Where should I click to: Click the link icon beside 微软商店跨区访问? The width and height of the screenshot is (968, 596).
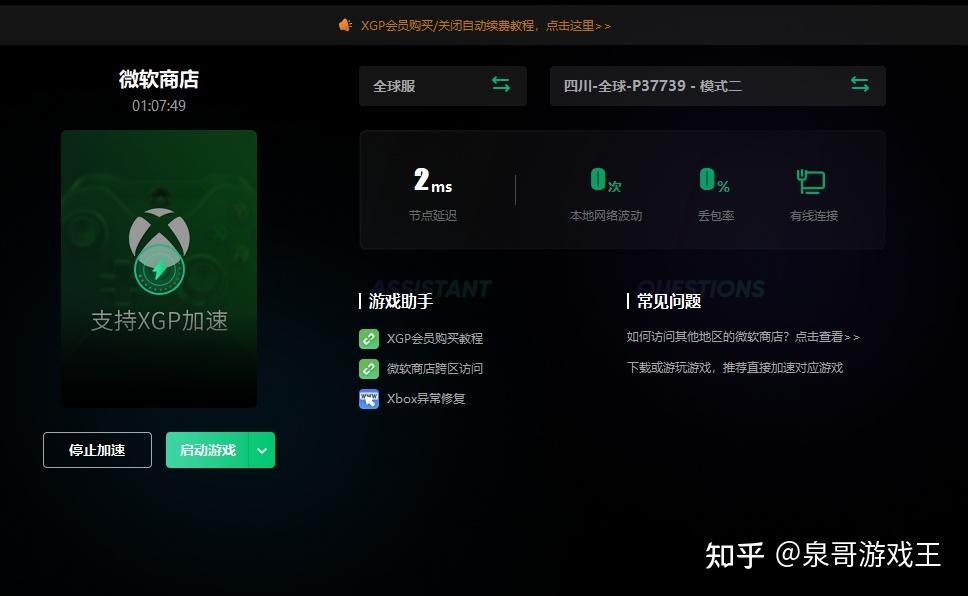(369, 368)
